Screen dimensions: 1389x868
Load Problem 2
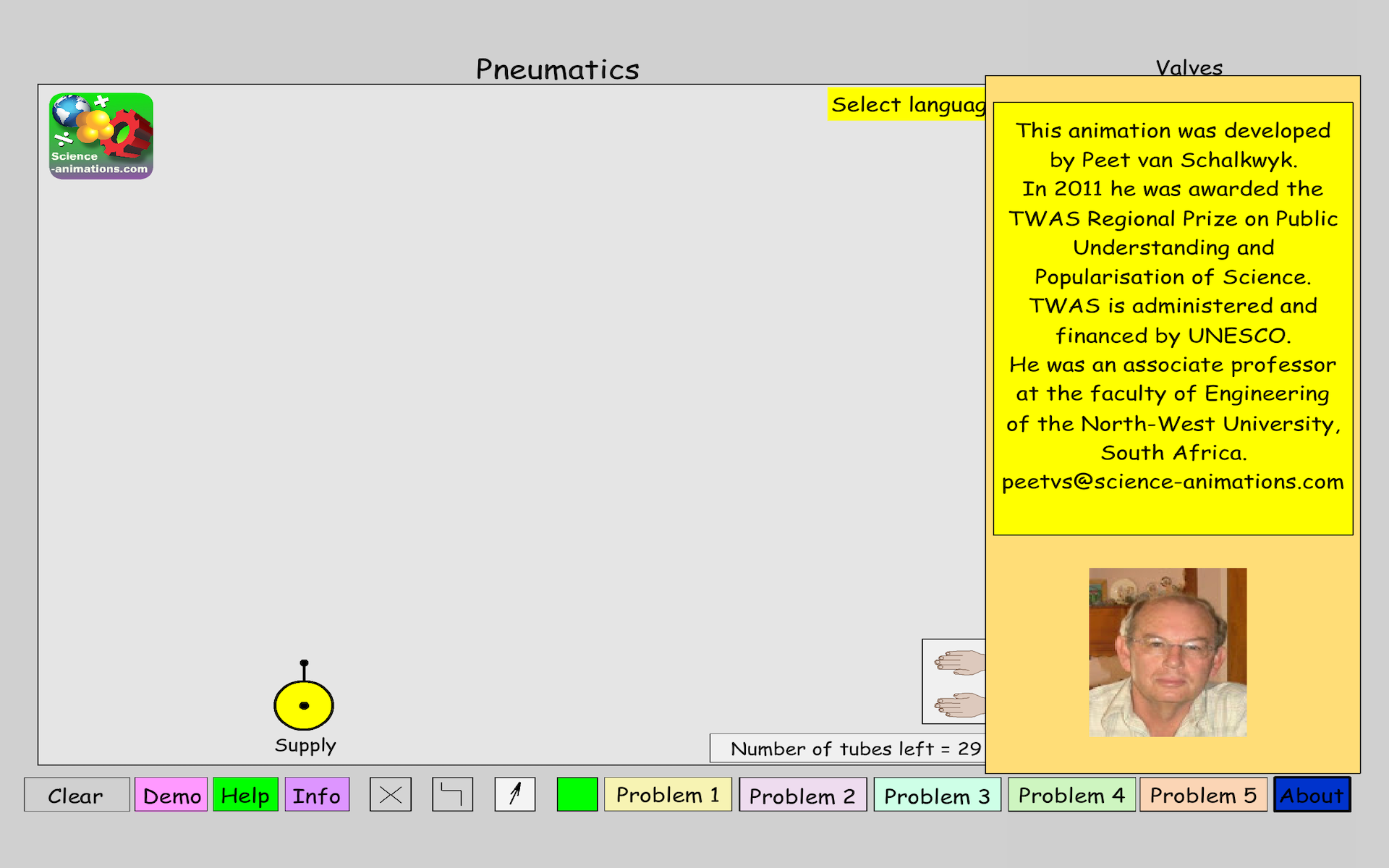coord(802,795)
